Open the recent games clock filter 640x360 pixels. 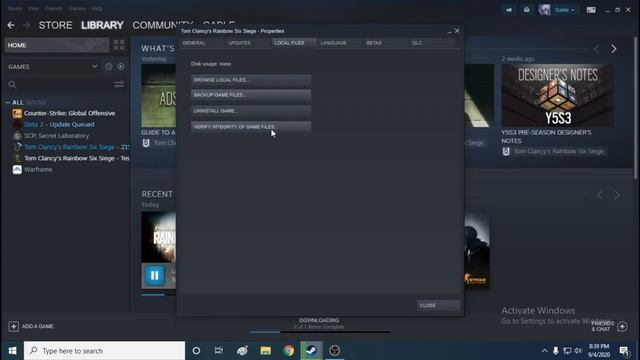coord(109,67)
